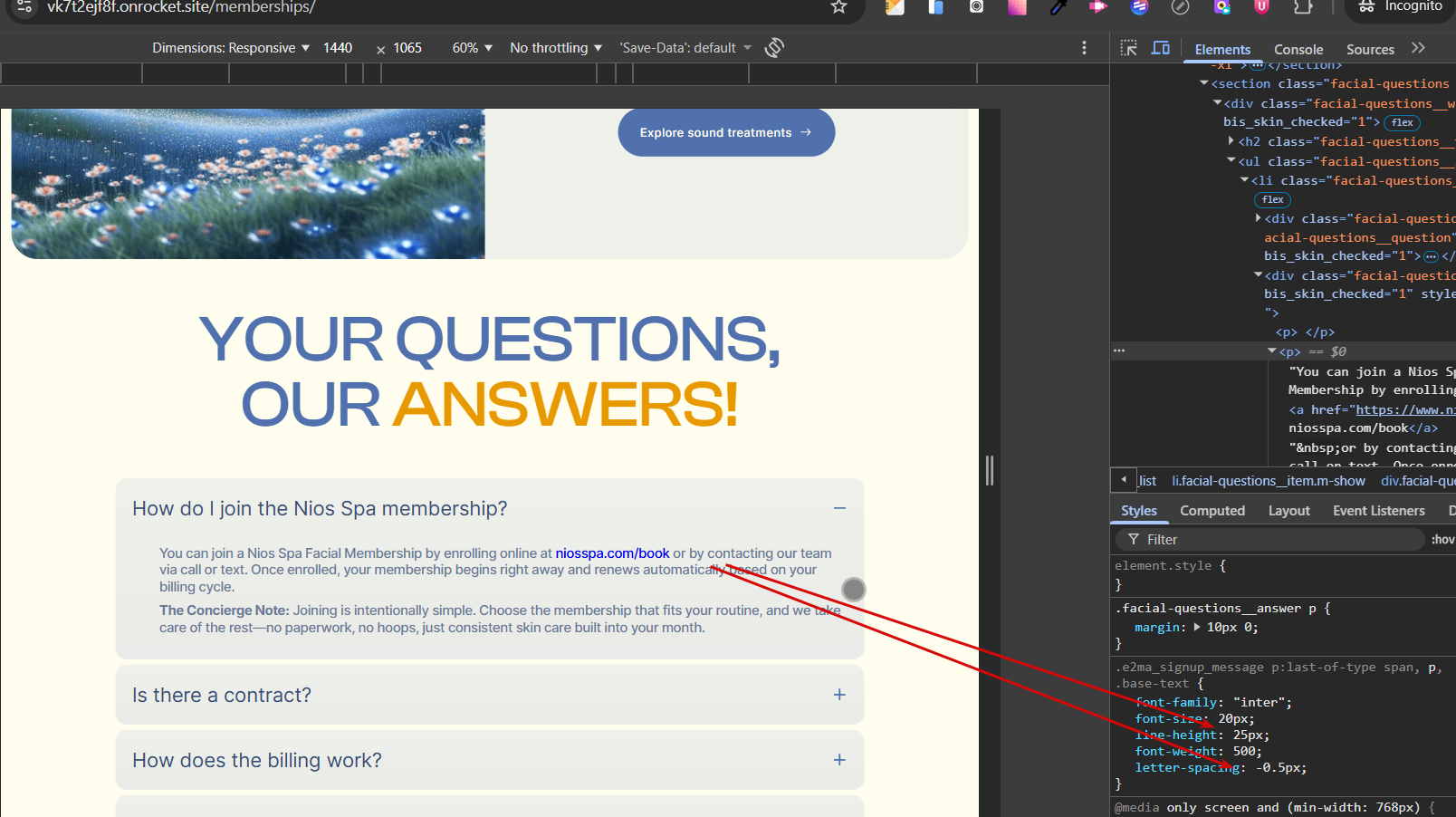This screenshot has height=817, width=1456.
Task: Click the Explore sound treatments button
Action: [x=726, y=132]
